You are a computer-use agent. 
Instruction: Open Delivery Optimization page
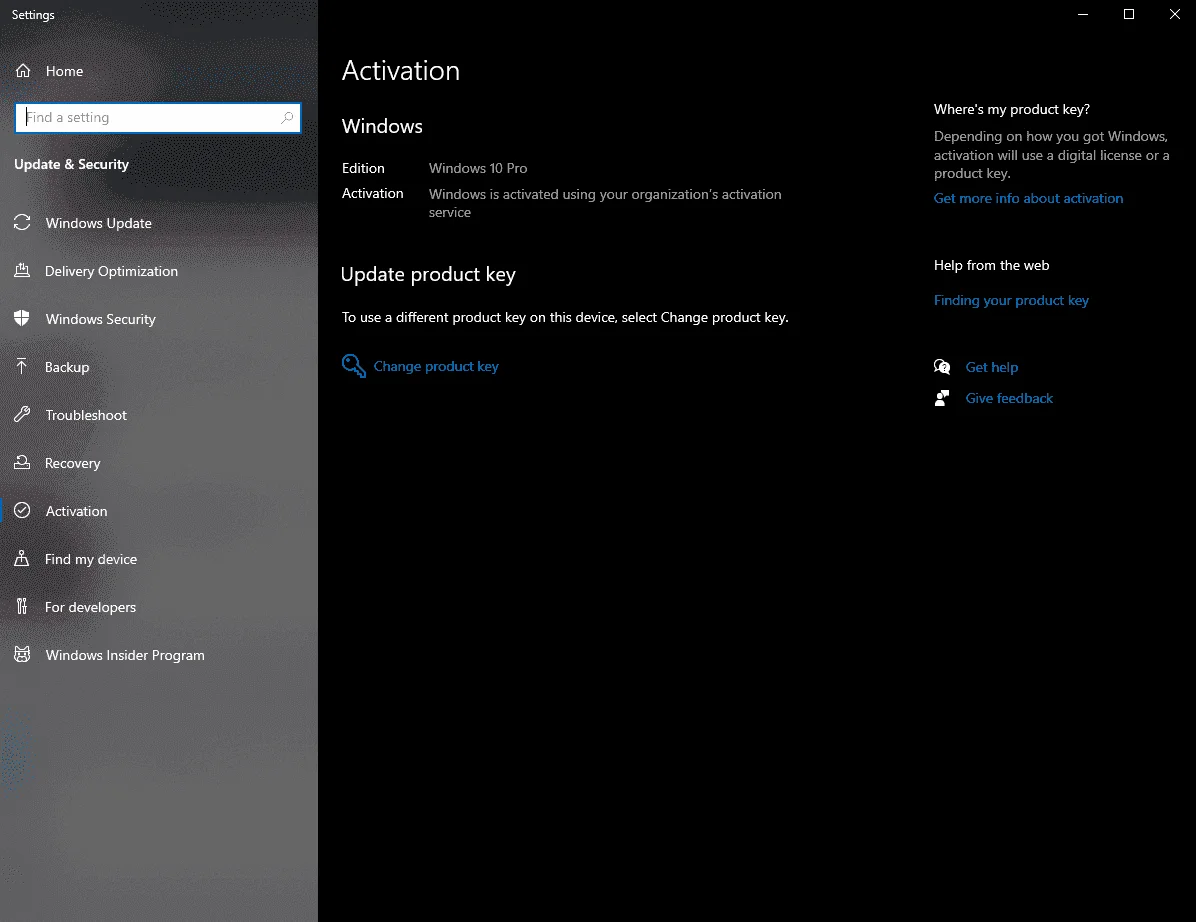pyautogui.click(x=159, y=271)
